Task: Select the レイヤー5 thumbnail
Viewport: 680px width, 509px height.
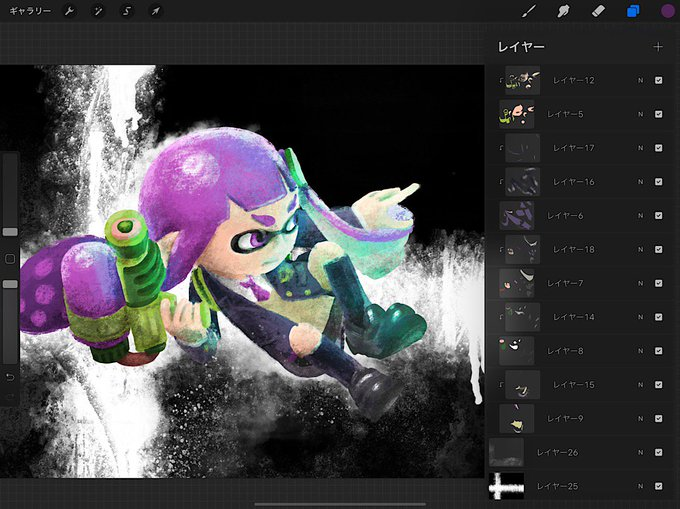Action: point(517,114)
